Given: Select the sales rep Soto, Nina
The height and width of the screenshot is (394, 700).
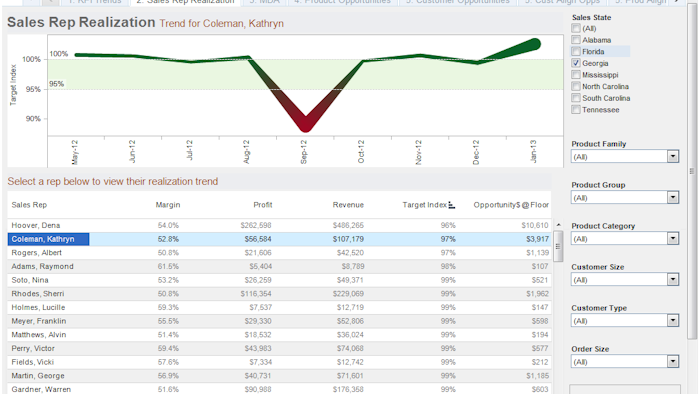Looking at the screenshot, I should pos(30,280).
